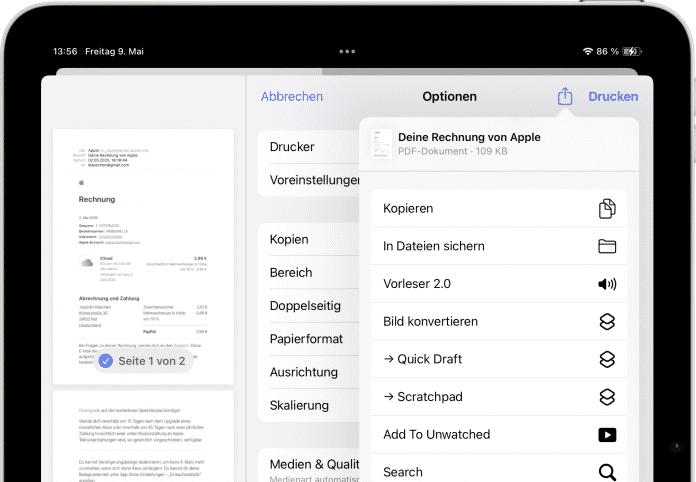Tap the PDF-Dokument · 109 KB subtitle

[453, 151]
